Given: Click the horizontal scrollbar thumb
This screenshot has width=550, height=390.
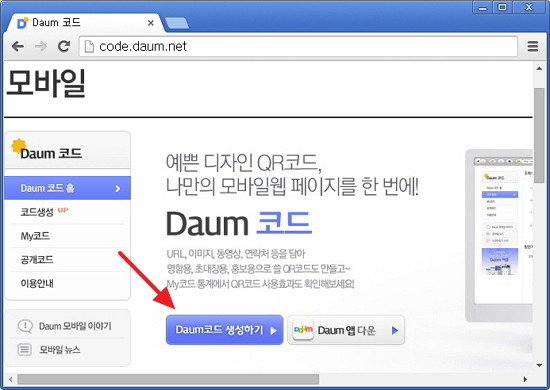Looking at the screenshot, I should (168, 379).
